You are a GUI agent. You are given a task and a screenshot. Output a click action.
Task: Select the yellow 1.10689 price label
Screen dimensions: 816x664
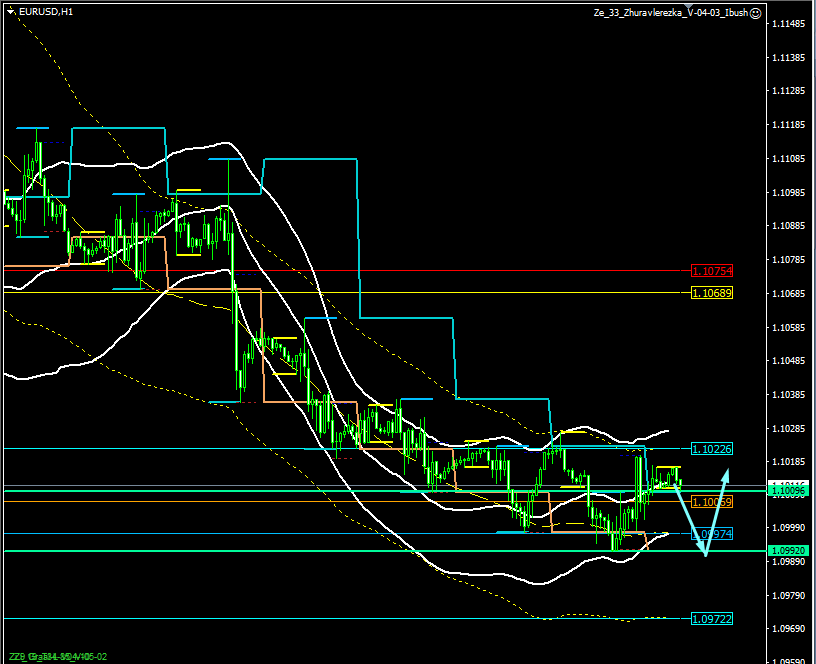point(711,293)
